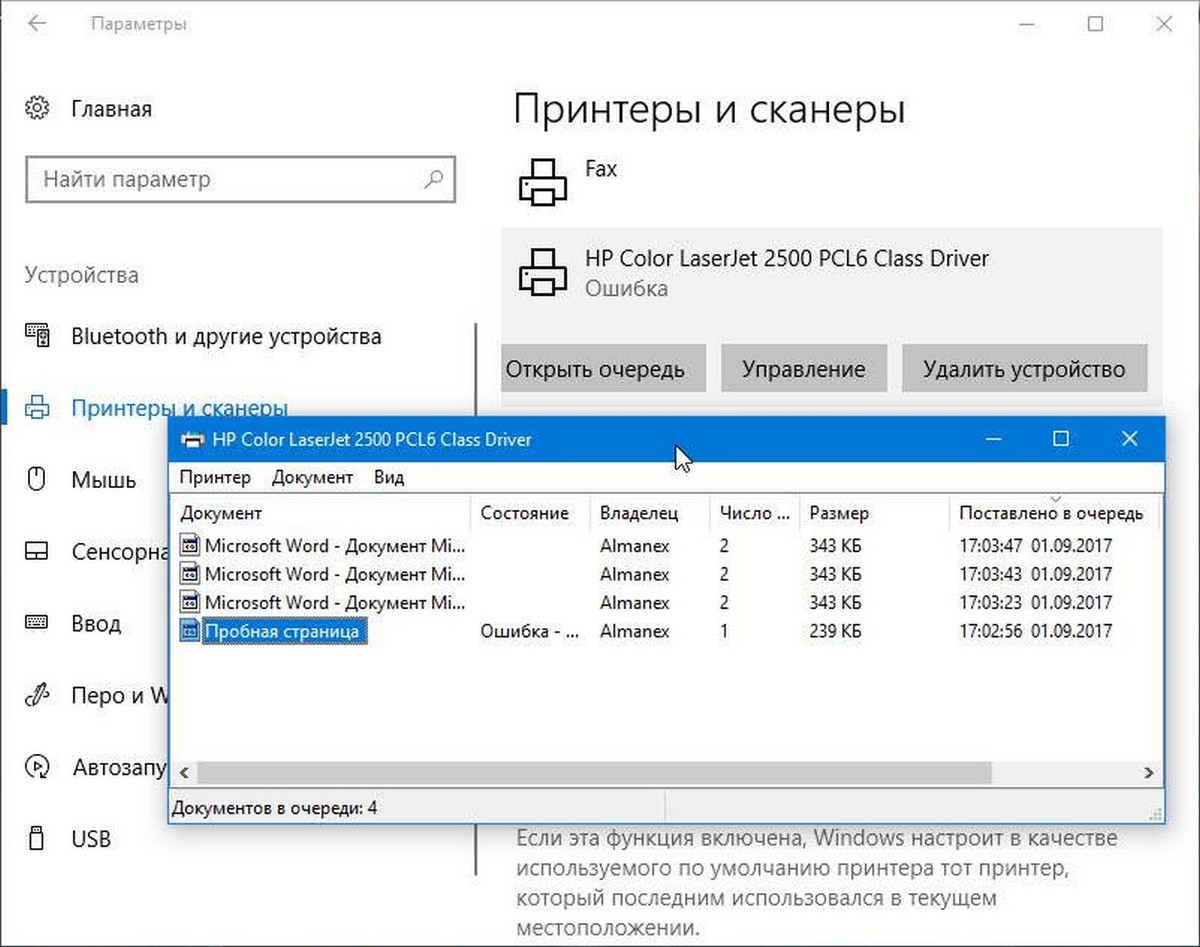
Task: Click the mouse icon next to Мышь
Action: (x=37, y=480)
